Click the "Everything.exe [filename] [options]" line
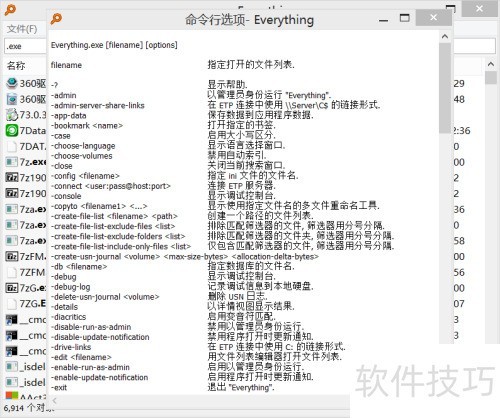The height and width of the screenshot is (418, 500). click(114, 45)
